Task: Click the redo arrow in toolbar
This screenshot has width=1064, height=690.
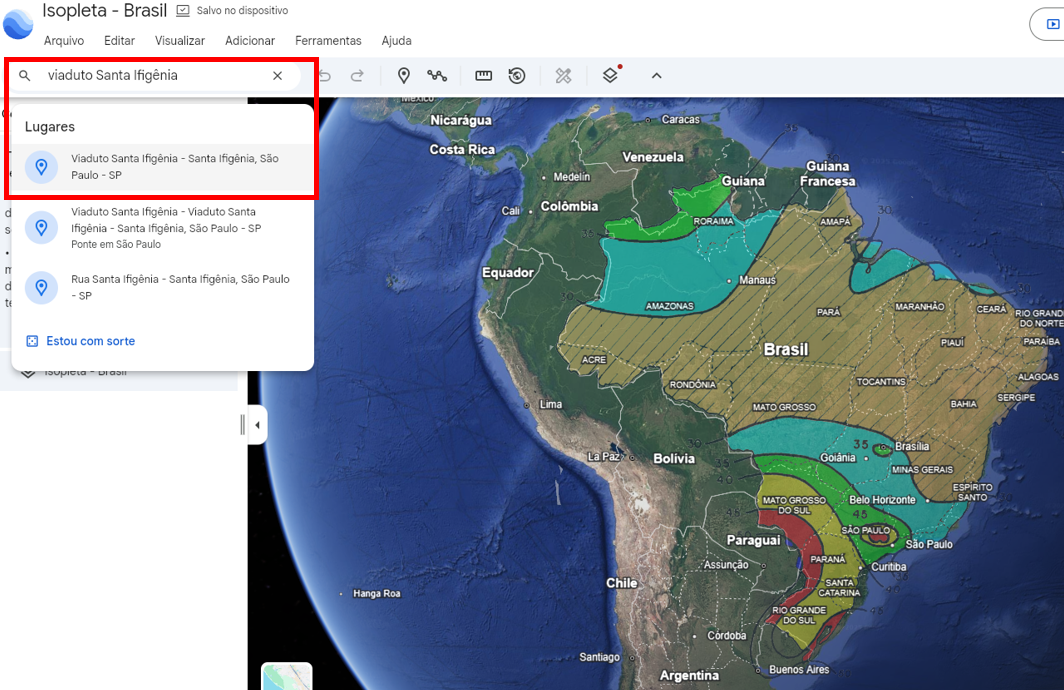Action: (x=357, y=76)
